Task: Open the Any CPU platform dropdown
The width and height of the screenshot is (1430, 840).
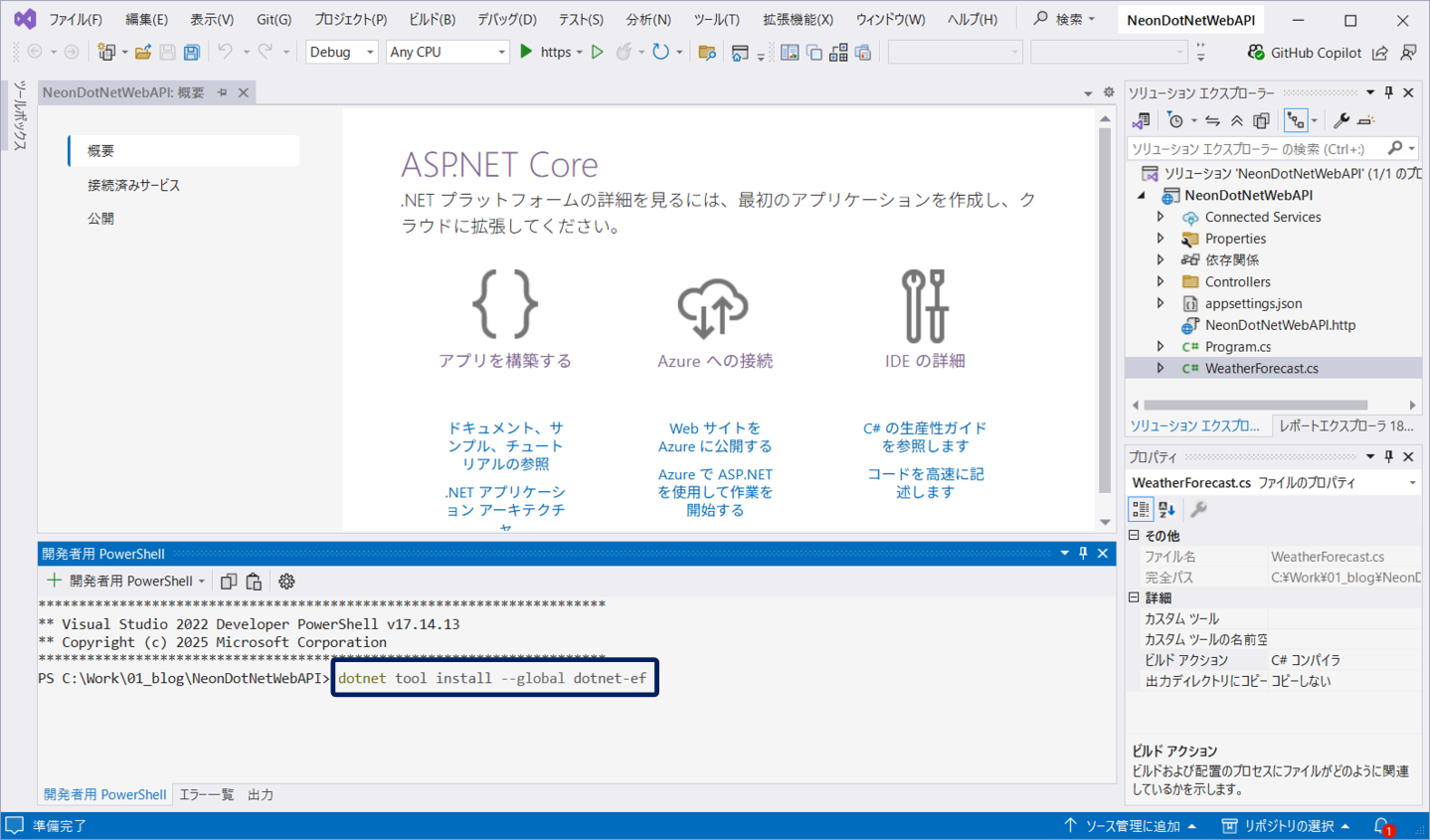Action: (447, 52)
